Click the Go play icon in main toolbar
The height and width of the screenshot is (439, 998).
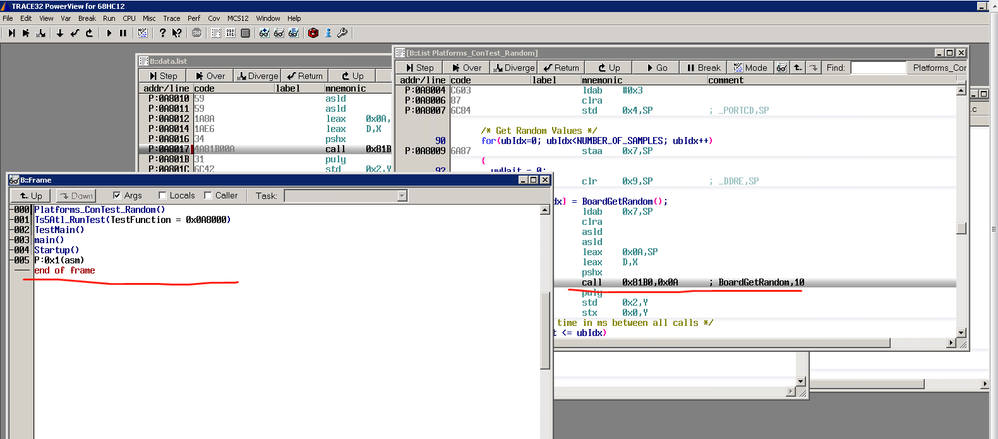point(109,33)
